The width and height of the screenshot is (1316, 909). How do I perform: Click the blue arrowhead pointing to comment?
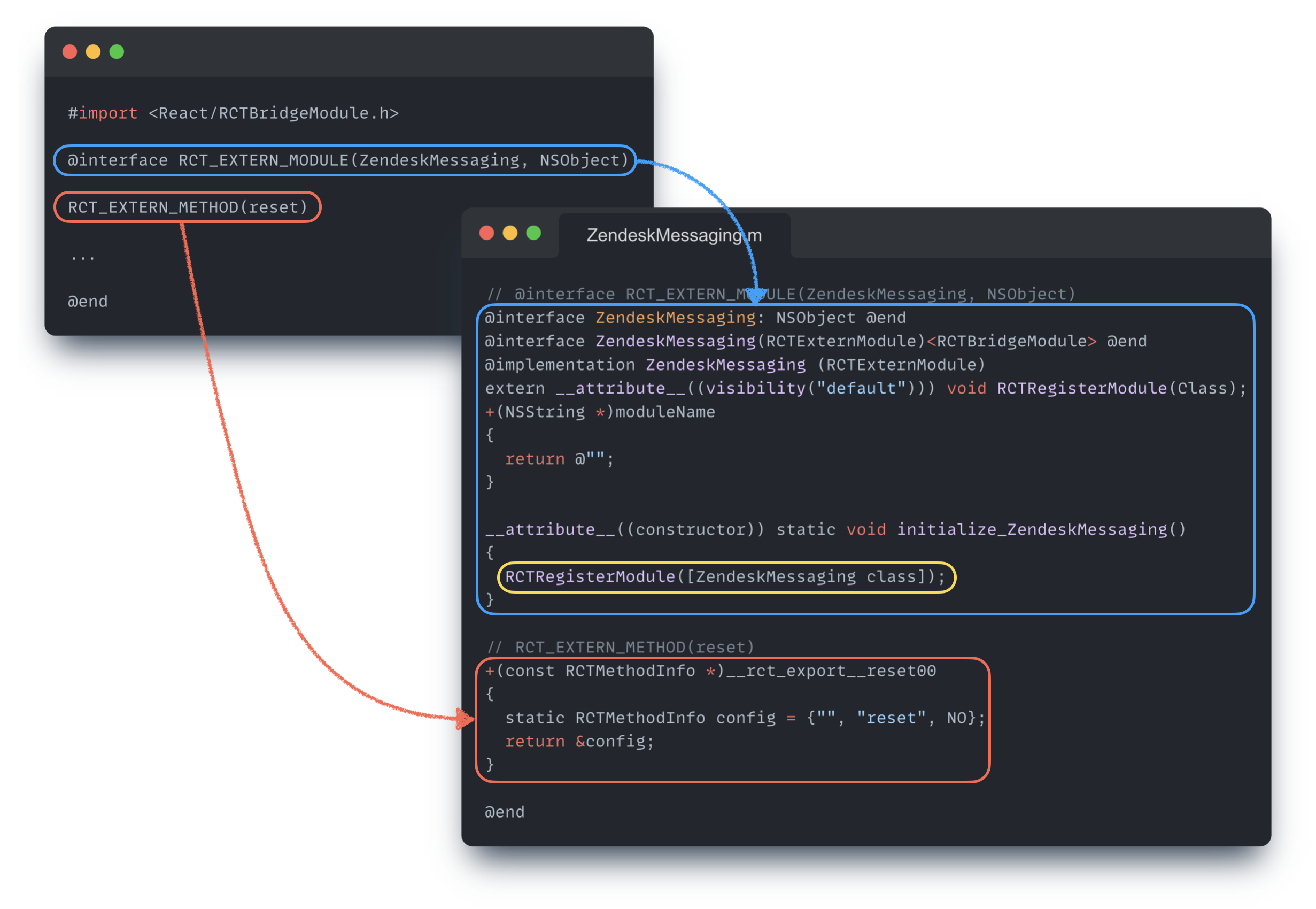pyautogui.click(x=755, y=296)
